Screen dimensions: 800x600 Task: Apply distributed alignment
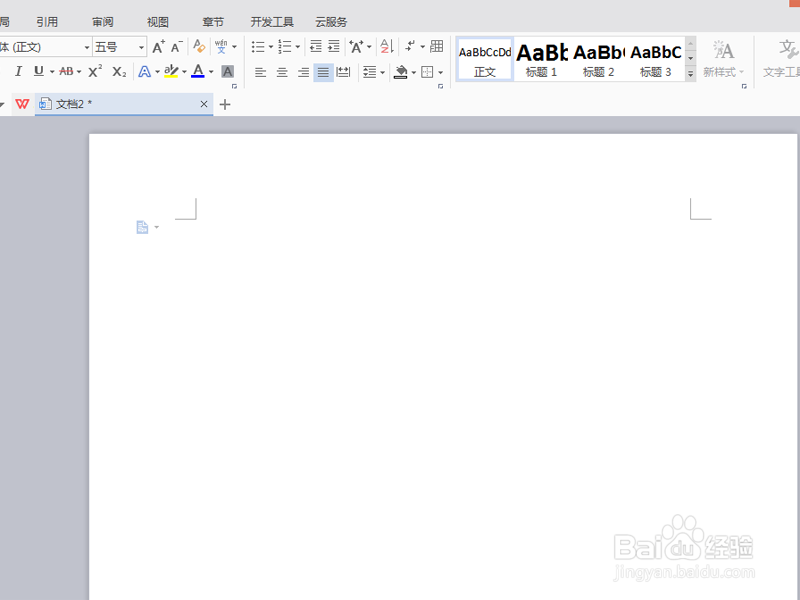(343, 72)
